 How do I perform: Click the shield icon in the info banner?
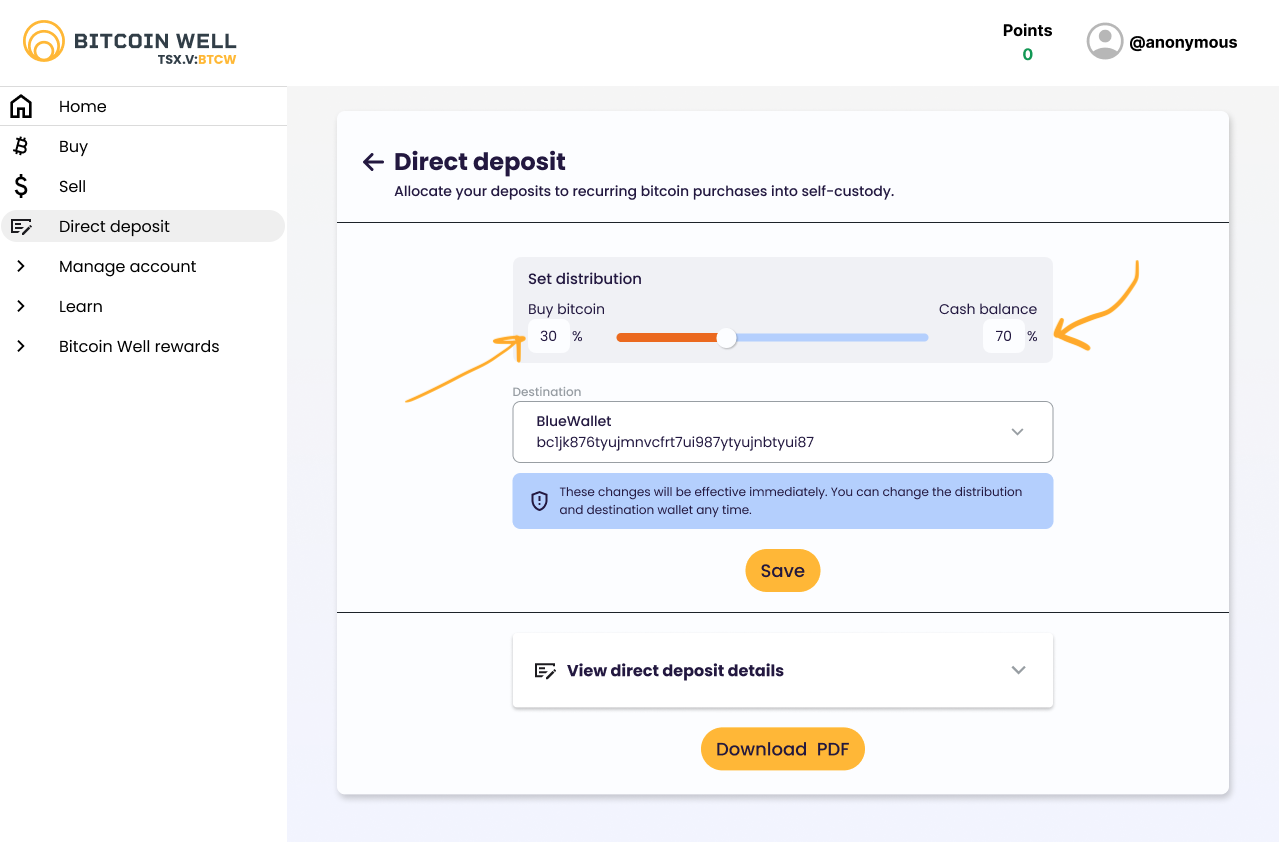coord(539,501)
